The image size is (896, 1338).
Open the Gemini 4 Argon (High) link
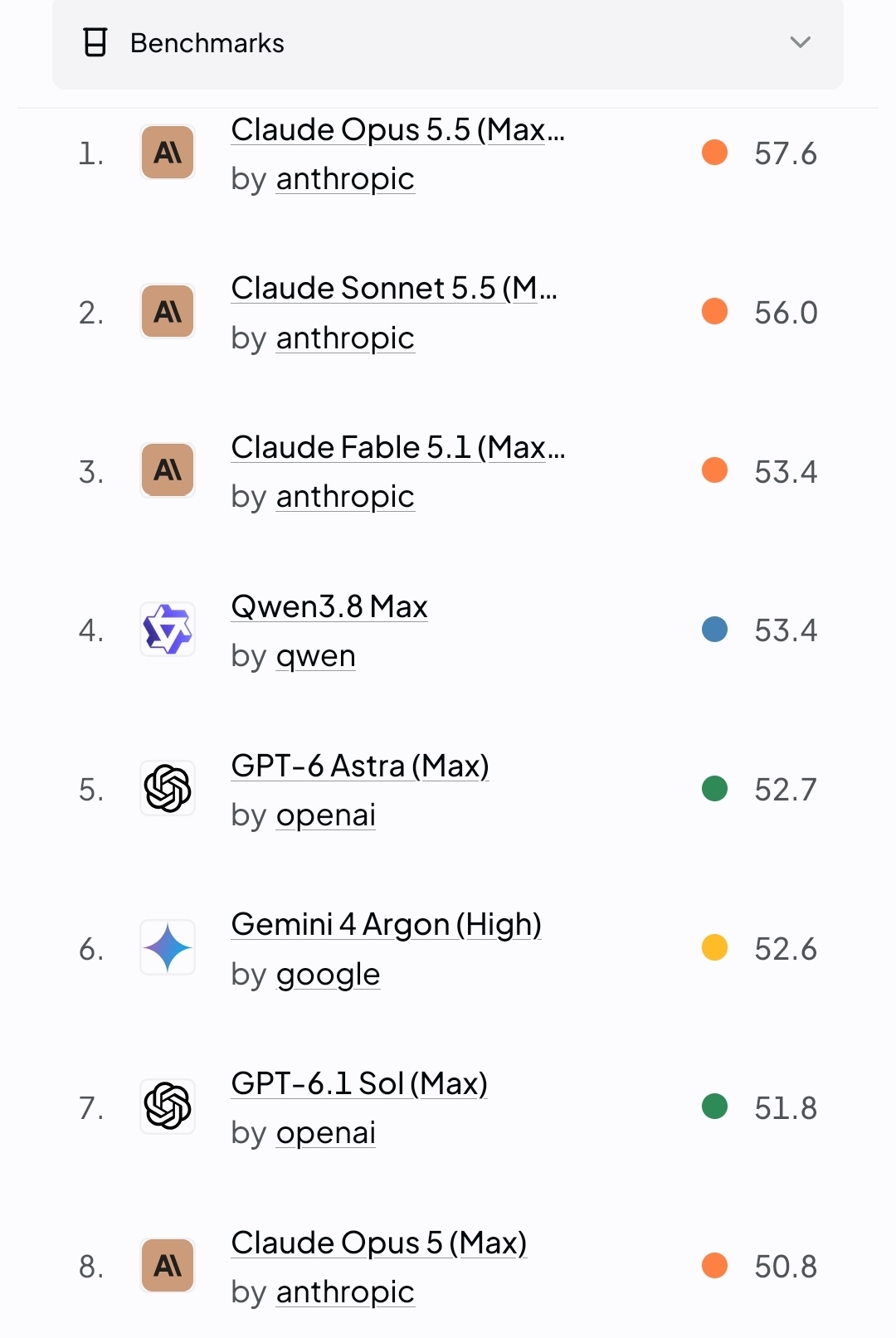click(x=387, y=924)
